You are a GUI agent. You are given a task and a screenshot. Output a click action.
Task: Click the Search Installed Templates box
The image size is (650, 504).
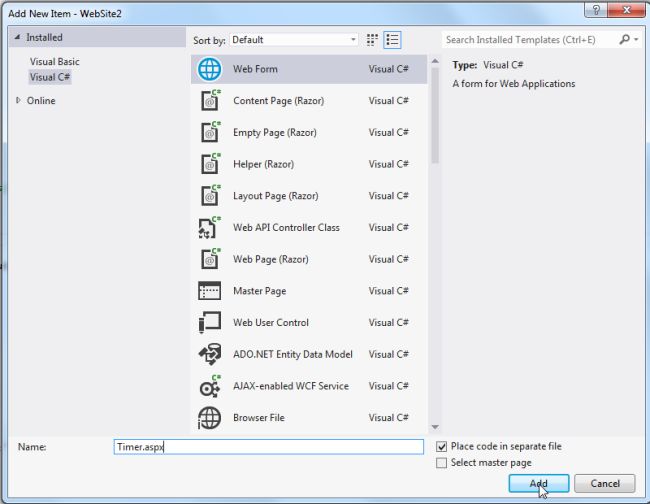coord(531,40)
